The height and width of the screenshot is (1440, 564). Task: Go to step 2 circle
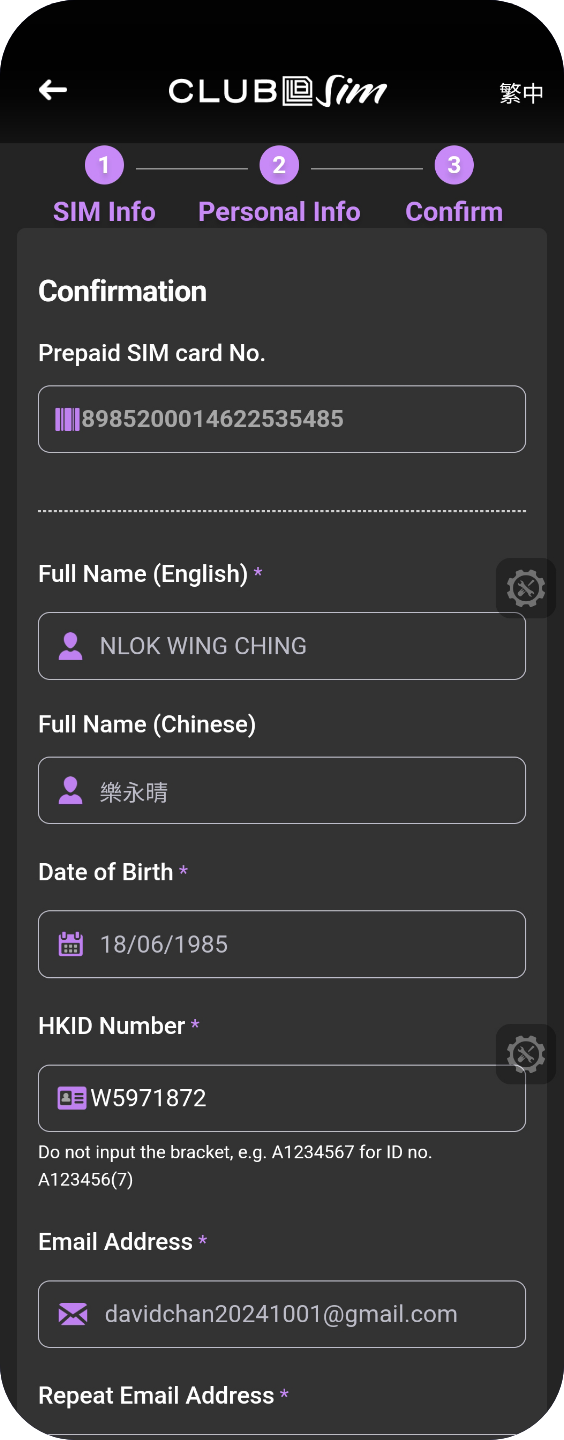point(279,165)
